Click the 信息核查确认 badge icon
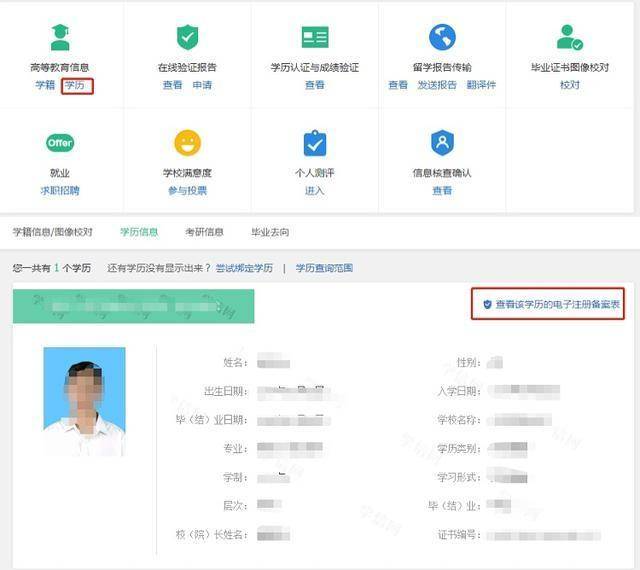Screen dimensions: 640x570 442,143
